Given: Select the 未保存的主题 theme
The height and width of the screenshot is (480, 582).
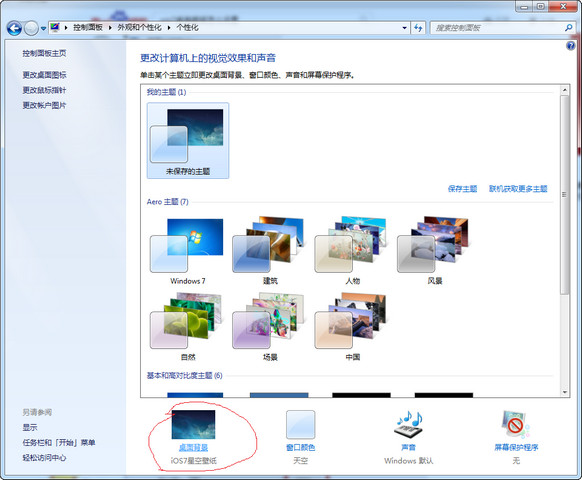Looking at the screenshot, I should 188,141.
